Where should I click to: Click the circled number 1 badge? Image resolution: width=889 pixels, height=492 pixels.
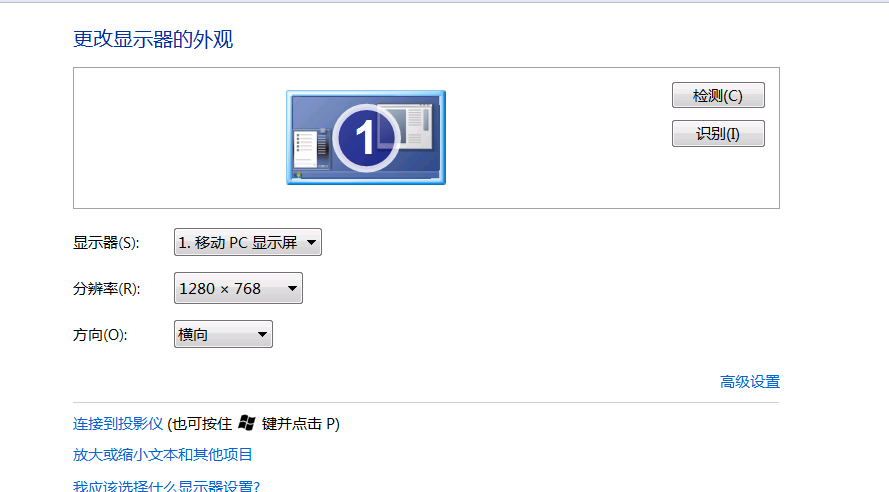[366, 138]
